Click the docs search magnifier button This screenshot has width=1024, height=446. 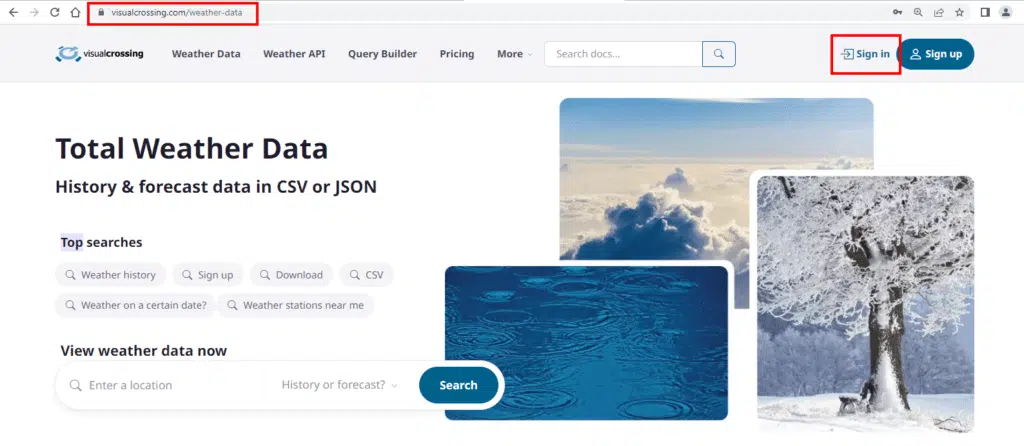pyautogui.click(x=719, y=54)
